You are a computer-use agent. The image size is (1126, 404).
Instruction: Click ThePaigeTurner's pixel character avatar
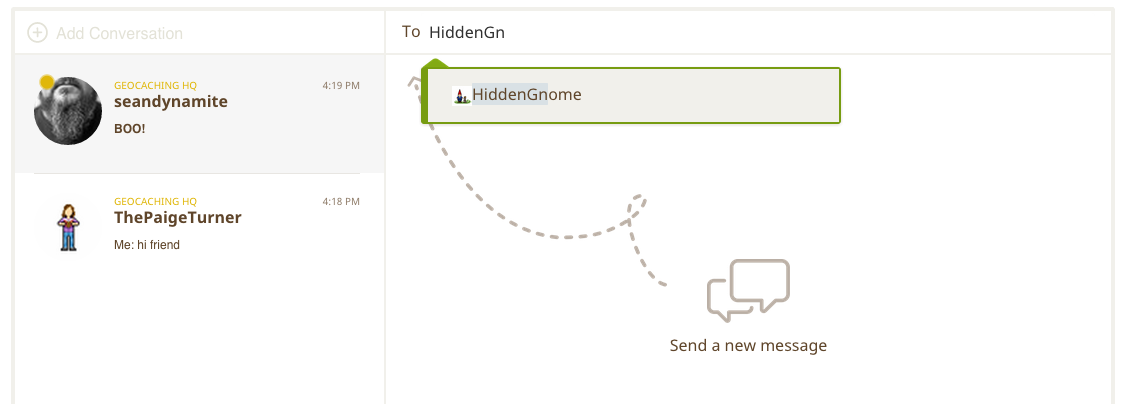click(68, 226)
